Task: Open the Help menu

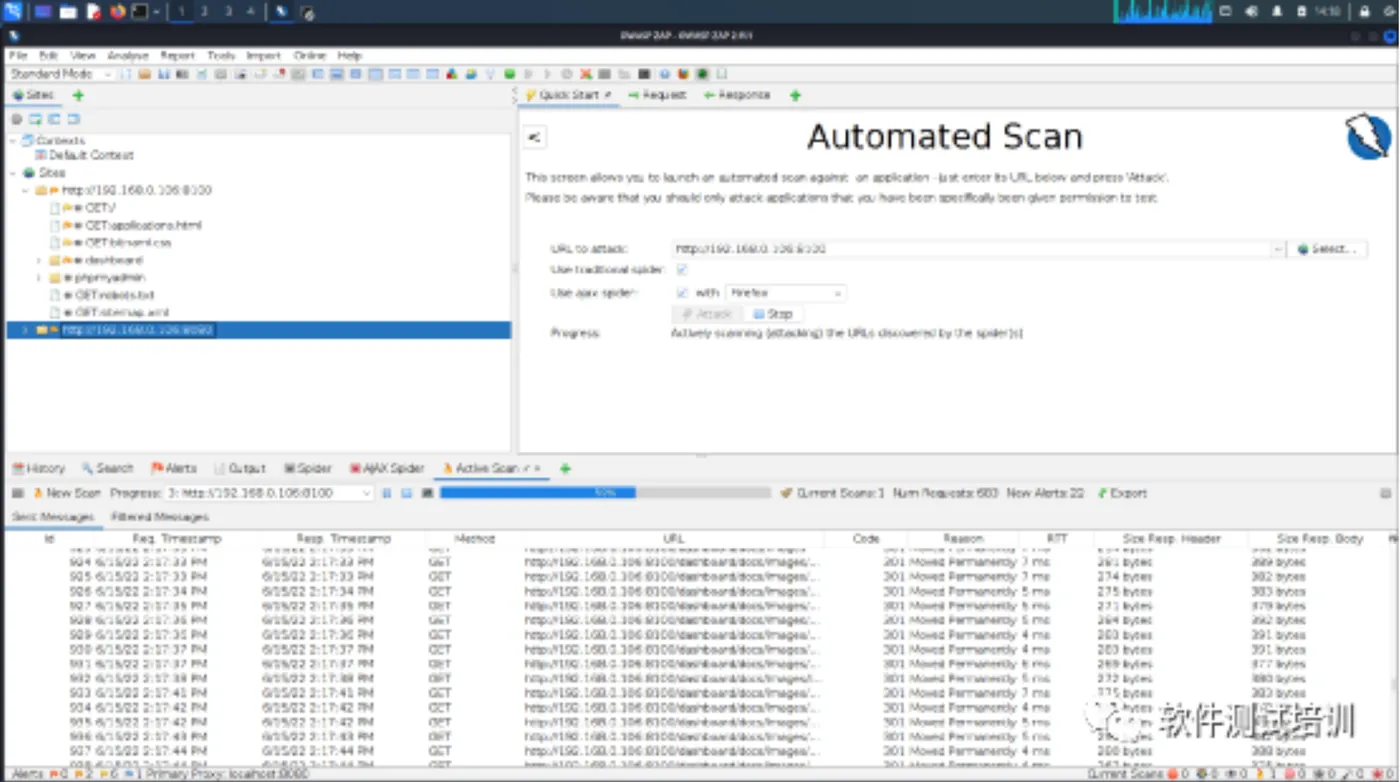Action: pyautogui.click(x=349, y=56)
